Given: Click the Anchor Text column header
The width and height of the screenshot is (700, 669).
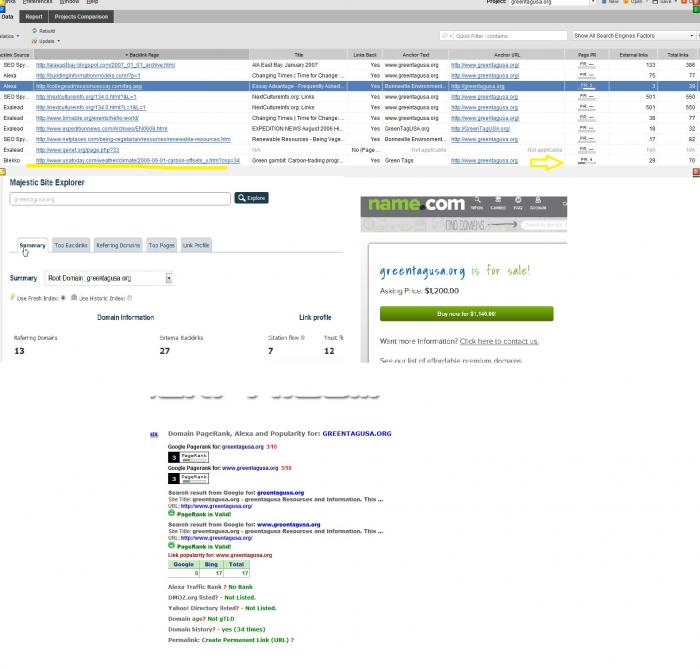Looking at the screenshot, I should [x=416, y=55].
